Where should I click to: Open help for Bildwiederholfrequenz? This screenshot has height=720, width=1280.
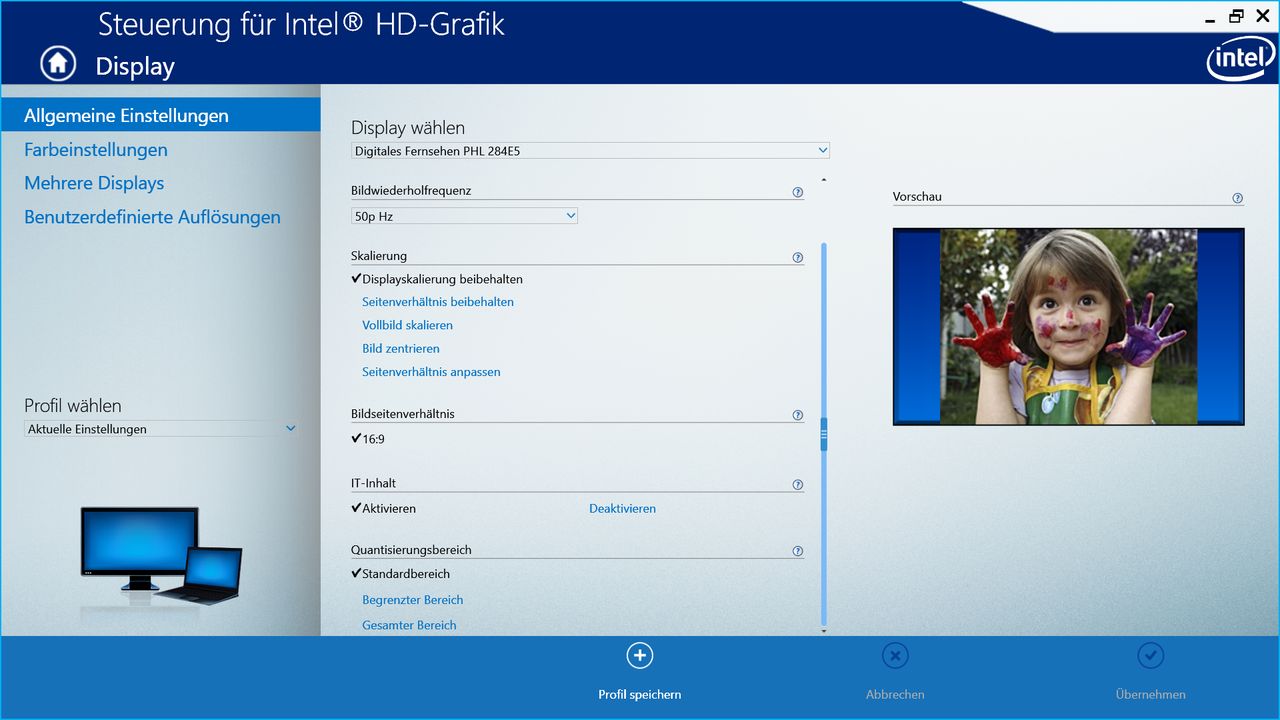click(798, 192)
